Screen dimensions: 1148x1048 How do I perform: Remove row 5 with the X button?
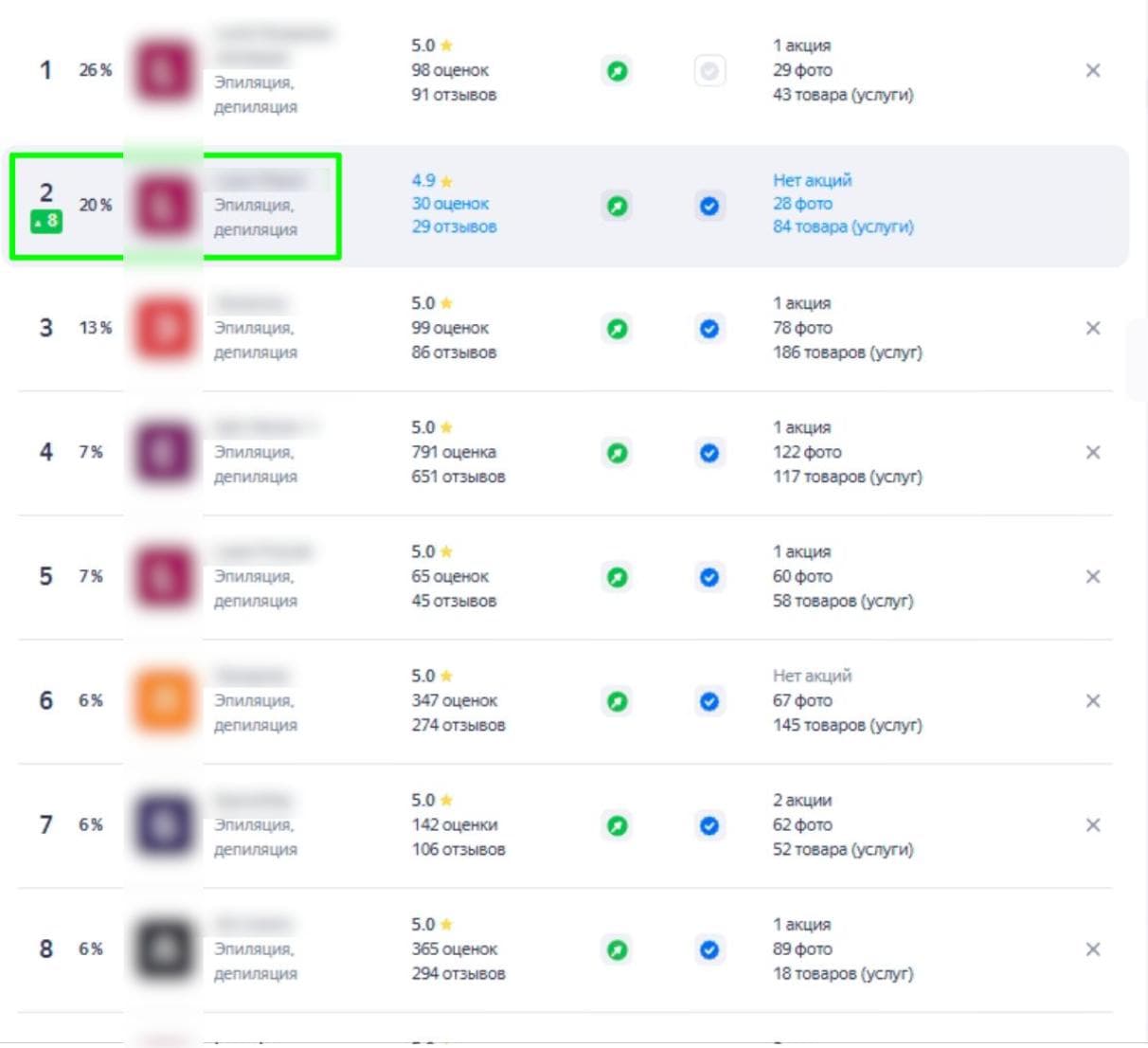tap(1092, 576)
